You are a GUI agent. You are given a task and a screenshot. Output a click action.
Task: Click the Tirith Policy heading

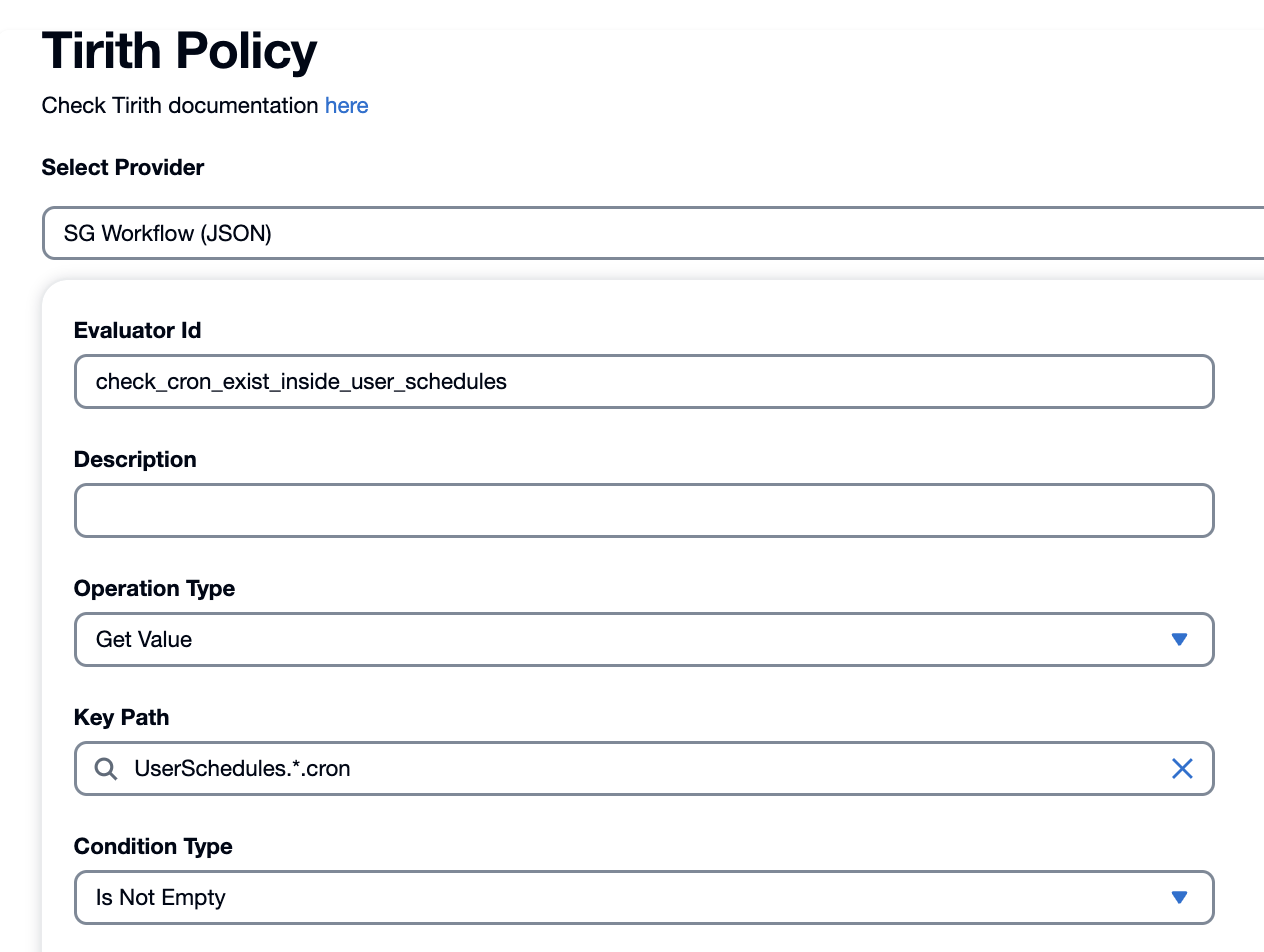179,52
